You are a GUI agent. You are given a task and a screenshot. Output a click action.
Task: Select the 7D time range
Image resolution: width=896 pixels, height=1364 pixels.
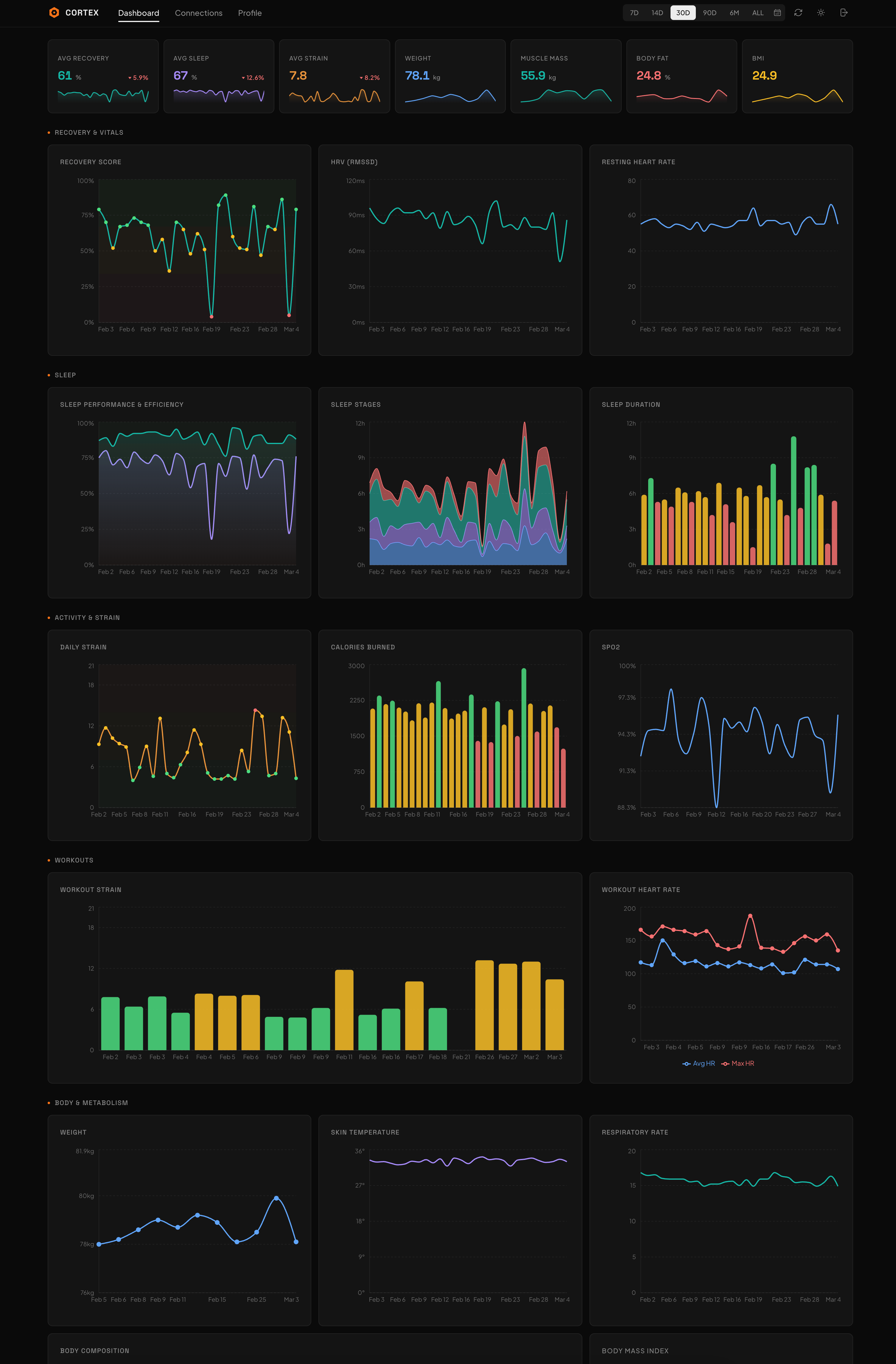pos(634,13)
